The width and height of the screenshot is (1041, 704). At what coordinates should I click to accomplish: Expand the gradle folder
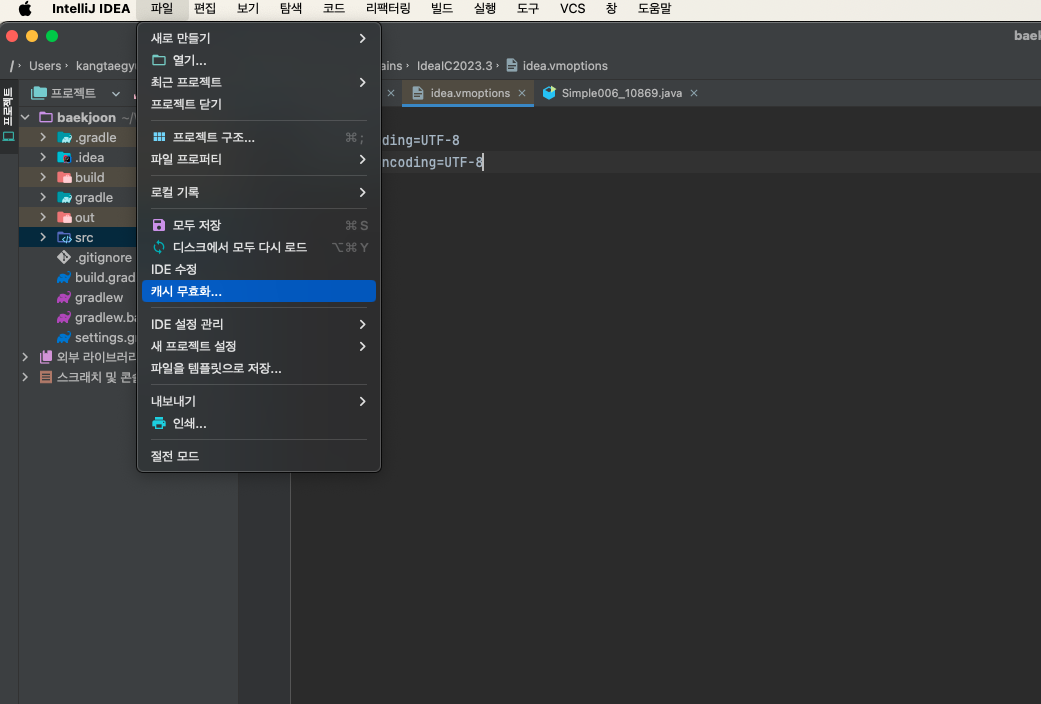pyautogui.click(x=43, y=197)
